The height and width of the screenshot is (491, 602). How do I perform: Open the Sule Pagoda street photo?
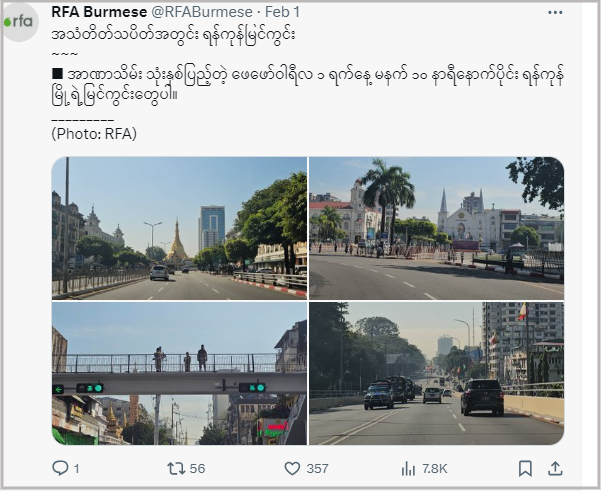coord(179,228)
